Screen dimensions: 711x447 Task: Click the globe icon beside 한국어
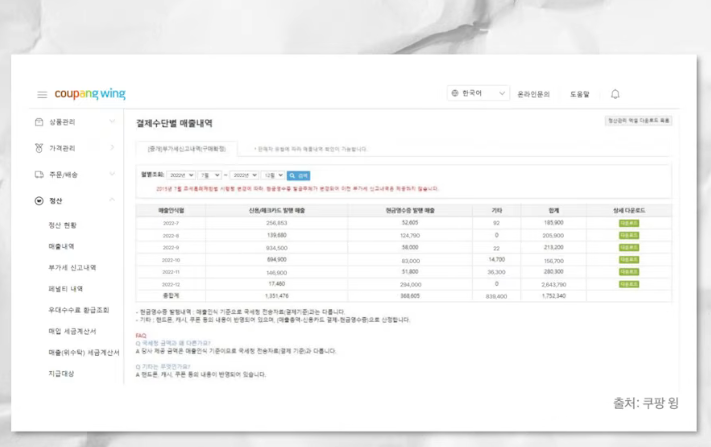[x=455, y=93]
